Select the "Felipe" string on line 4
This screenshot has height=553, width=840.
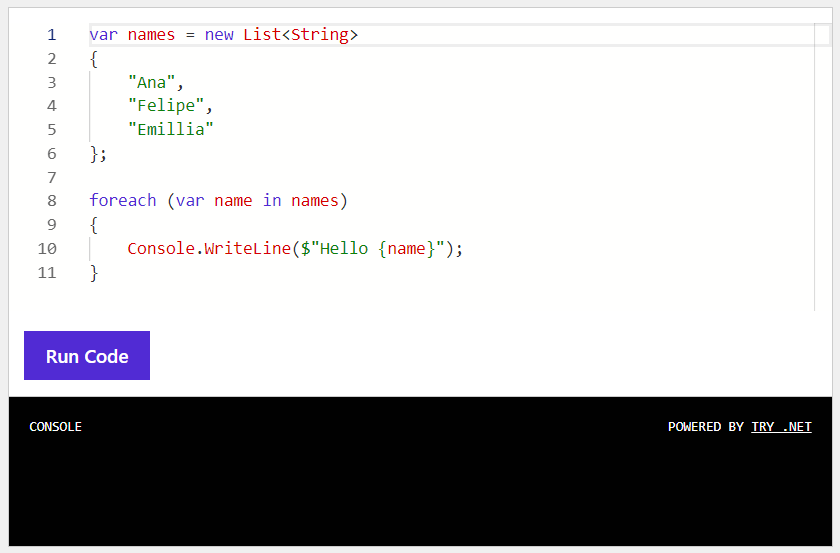pyautogui.click(x=166, y=106)
